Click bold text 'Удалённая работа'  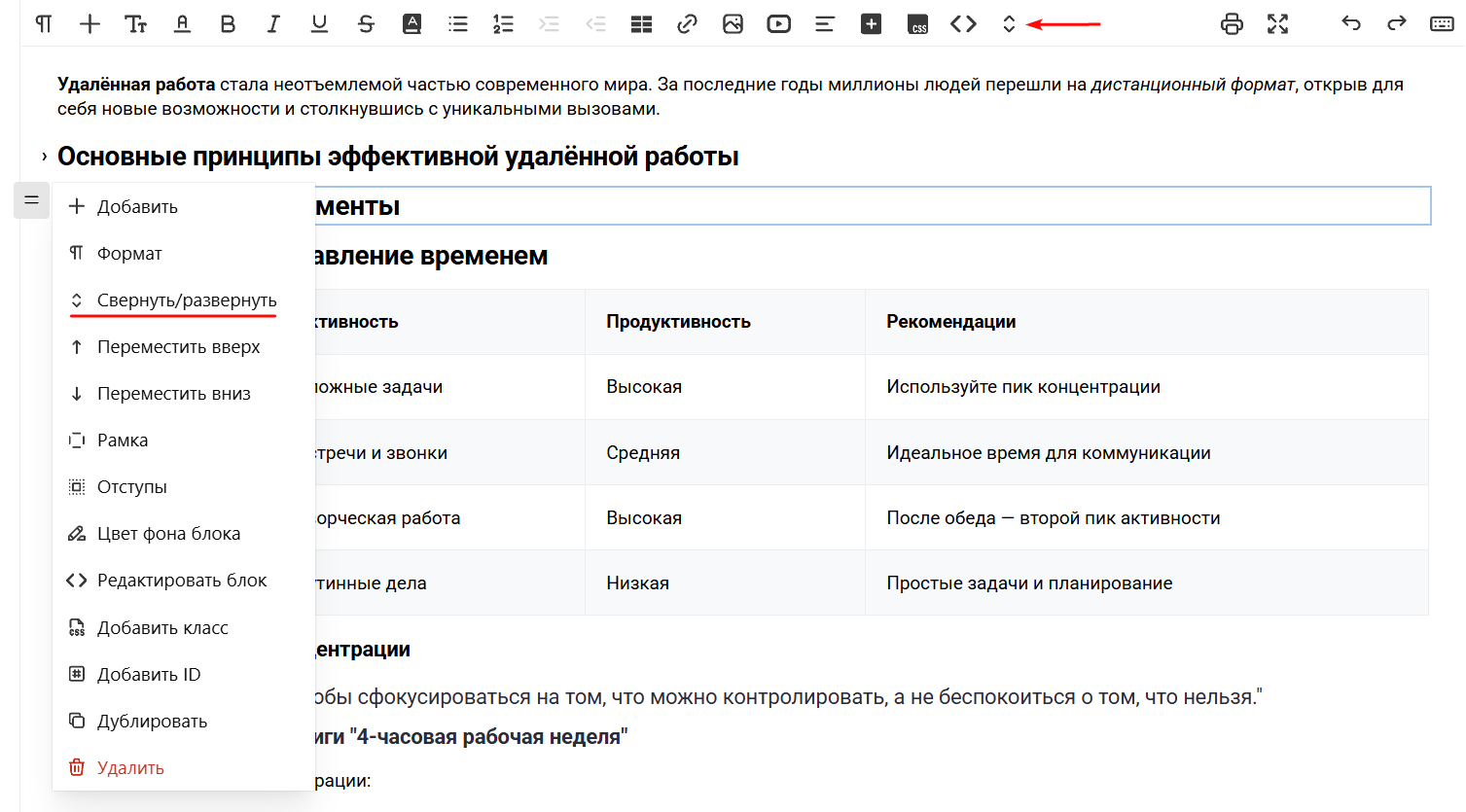(x=136, y=85)
